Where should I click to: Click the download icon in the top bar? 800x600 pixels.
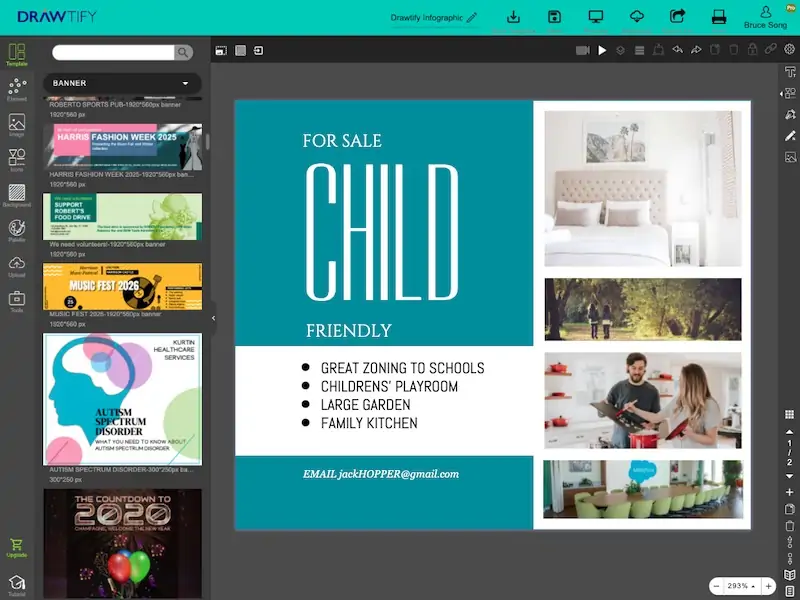point(514,17)
